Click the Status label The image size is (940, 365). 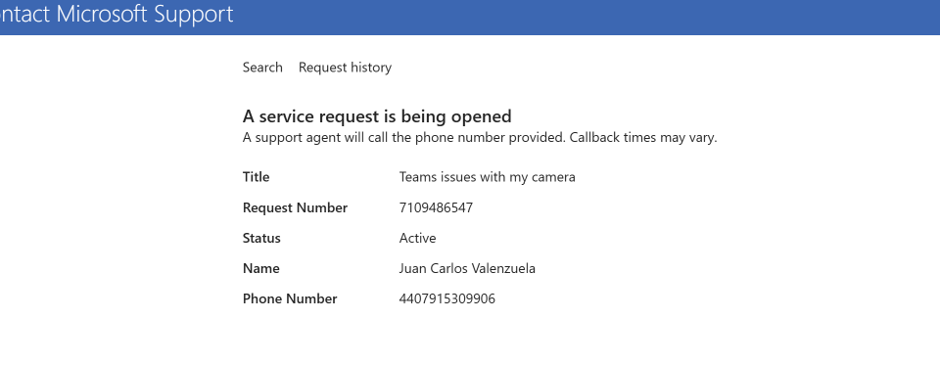261,238
